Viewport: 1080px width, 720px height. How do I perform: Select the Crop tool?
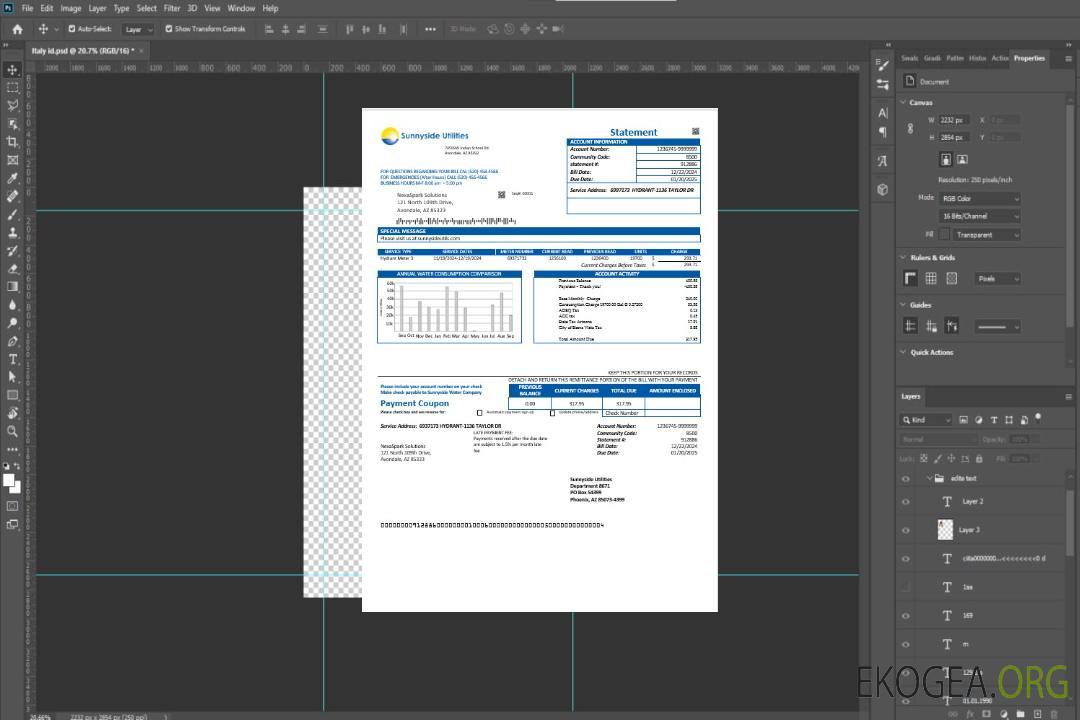(12, 142)
